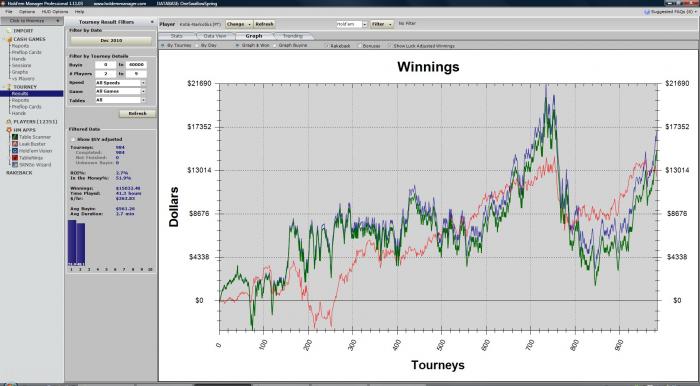Image resolution: width=700 pixels, height=386 pixels.
Task: Click the IMPORT section icon
Action: 8,31
